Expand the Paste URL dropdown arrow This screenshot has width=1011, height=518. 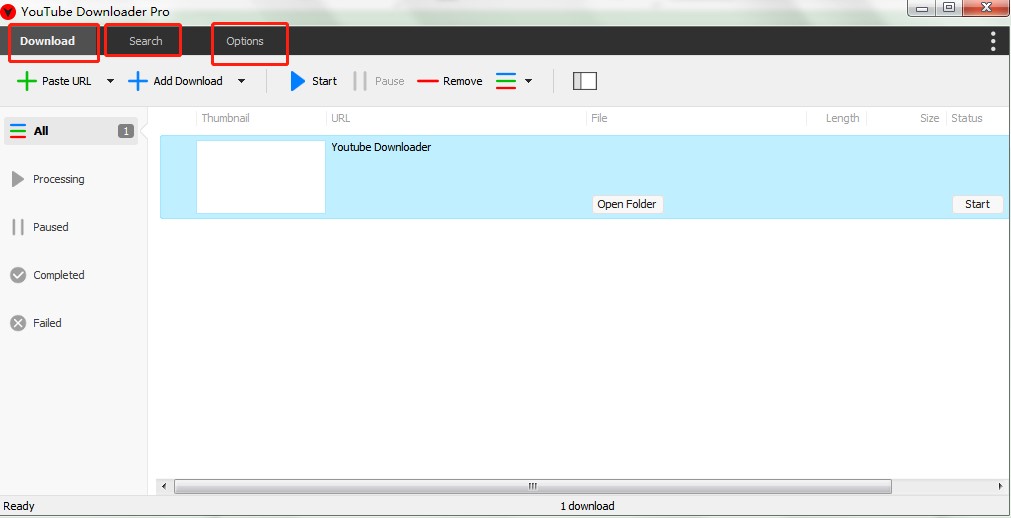pos(110,81)
